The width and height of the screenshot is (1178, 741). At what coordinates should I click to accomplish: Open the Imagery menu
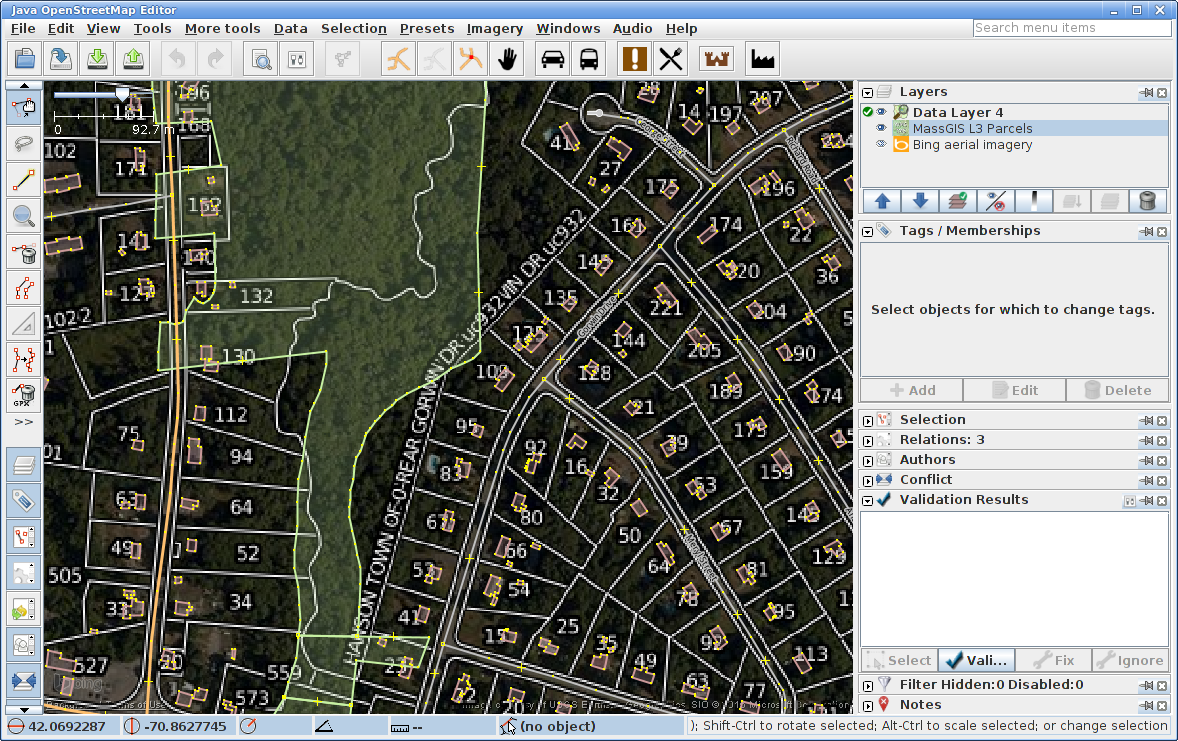[x=494, y=28]
